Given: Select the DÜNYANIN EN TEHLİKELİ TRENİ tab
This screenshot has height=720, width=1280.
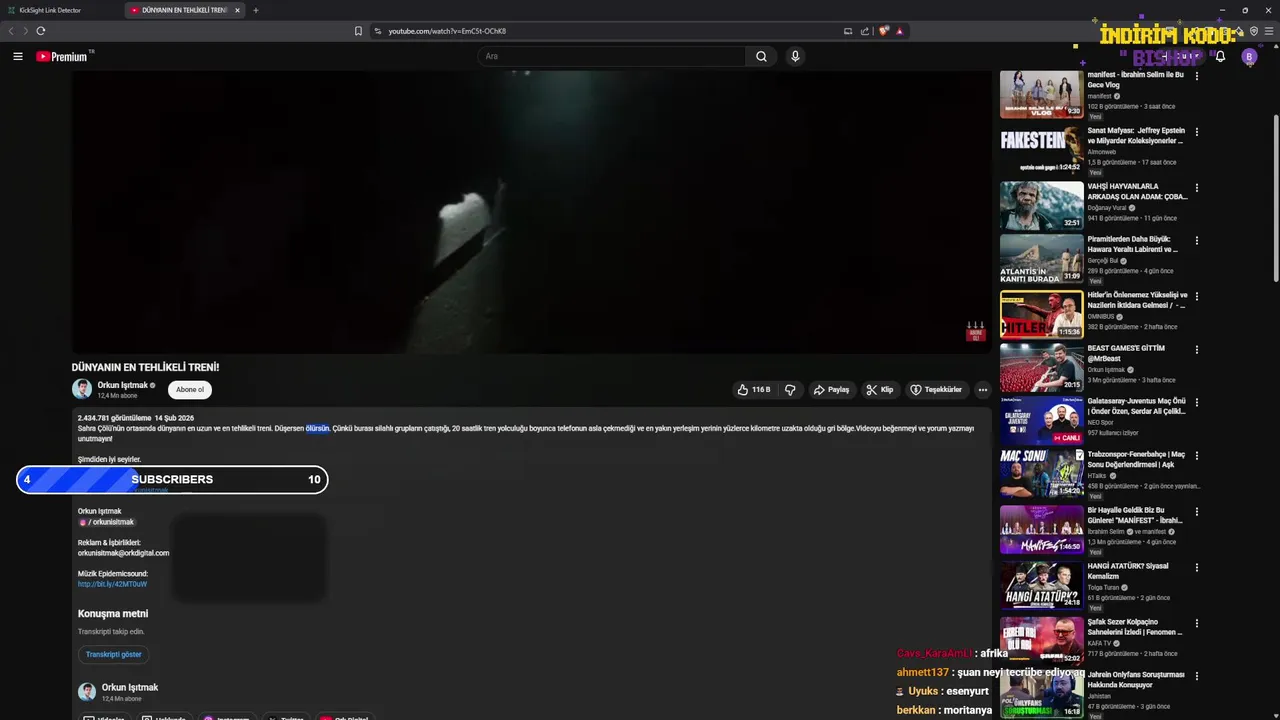Looking at the screenshot, I should click(185, 10).
